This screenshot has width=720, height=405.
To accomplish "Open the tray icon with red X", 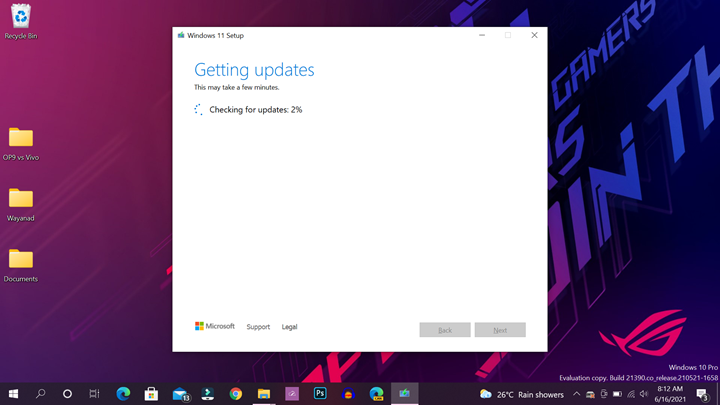I will pyautogui.click(x=591, y=394).
